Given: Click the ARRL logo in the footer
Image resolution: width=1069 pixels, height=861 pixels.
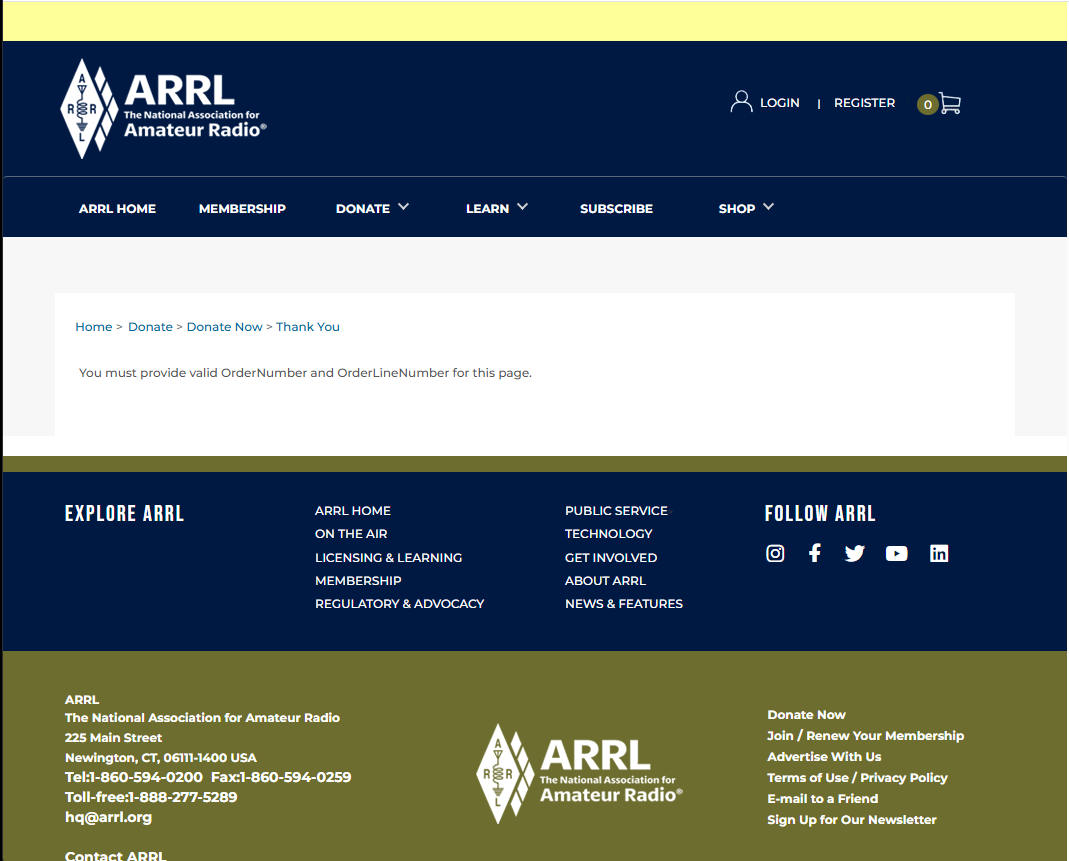Looking at the screenshot, I should coord(579,774).
